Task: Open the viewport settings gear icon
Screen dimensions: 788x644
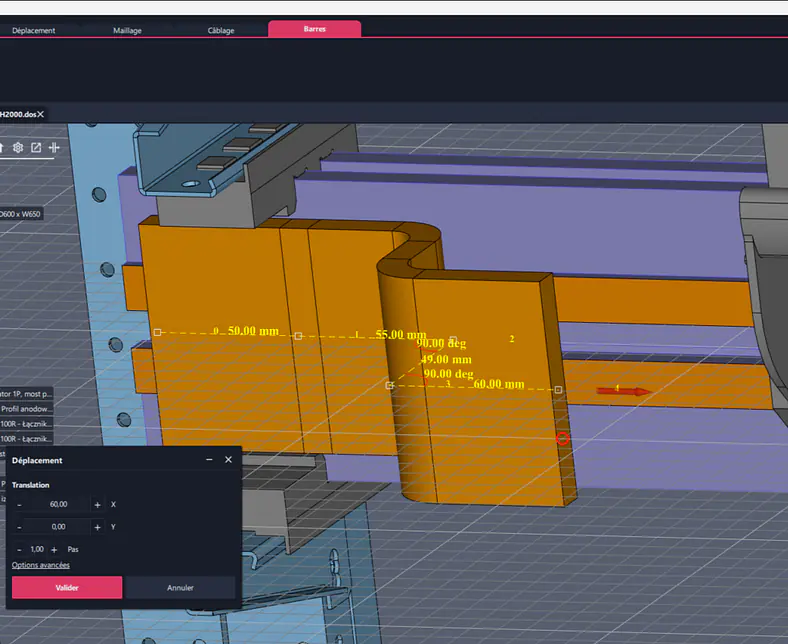Action: coord(18,147)
